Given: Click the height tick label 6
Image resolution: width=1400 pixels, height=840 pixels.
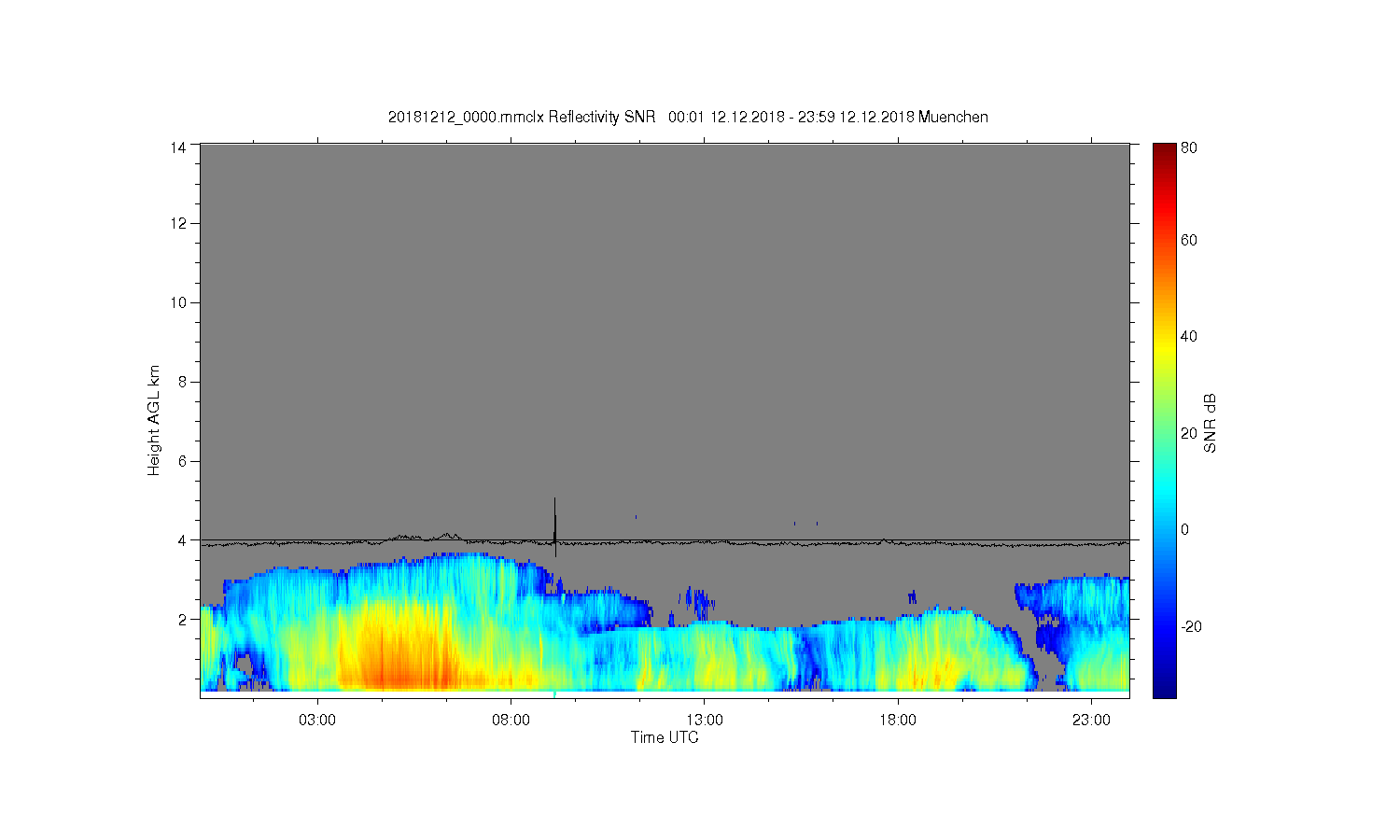Looking at the screenshot, I should coord(183,461).
